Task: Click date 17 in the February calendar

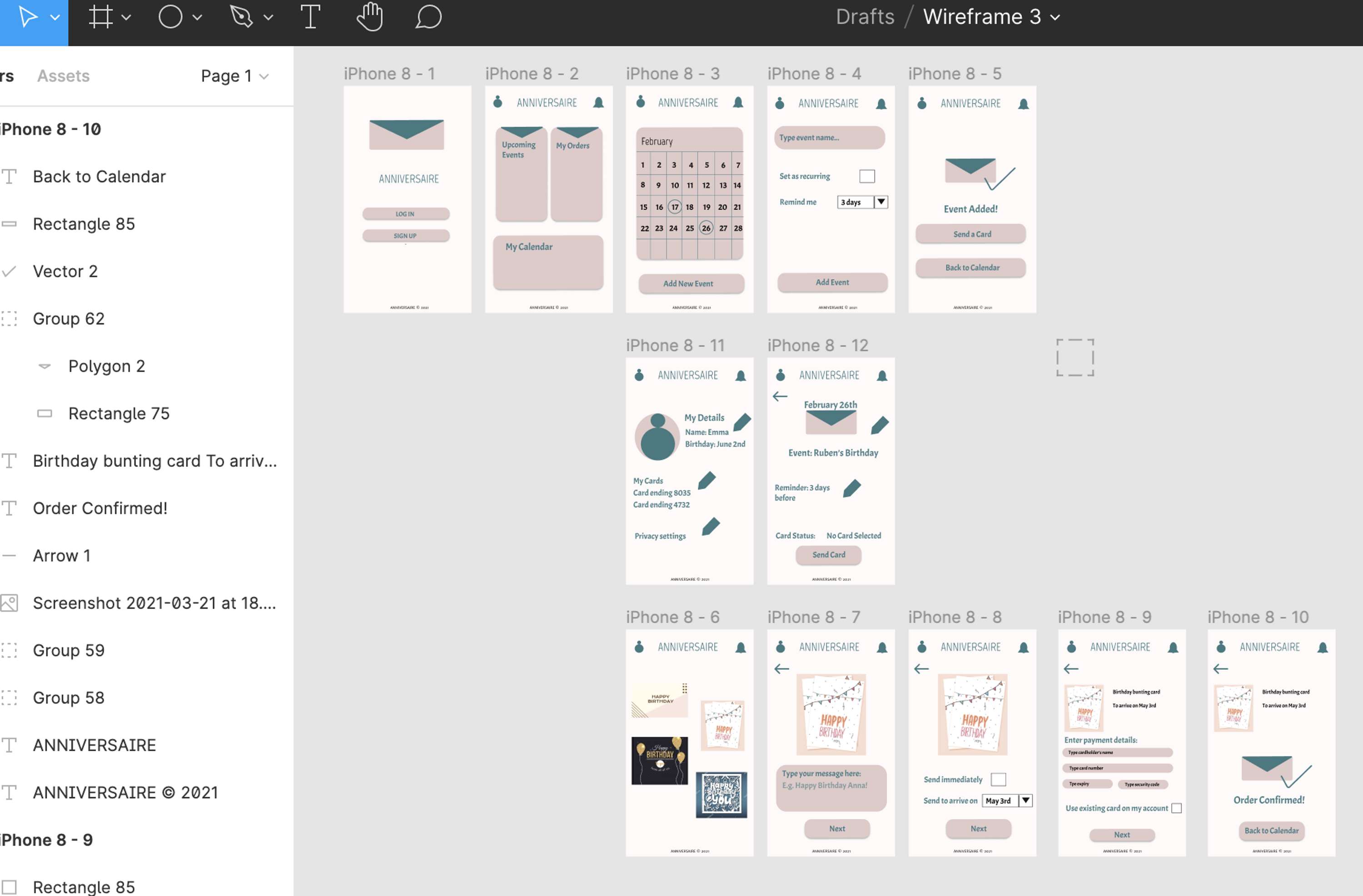Action: coord(675,207)
